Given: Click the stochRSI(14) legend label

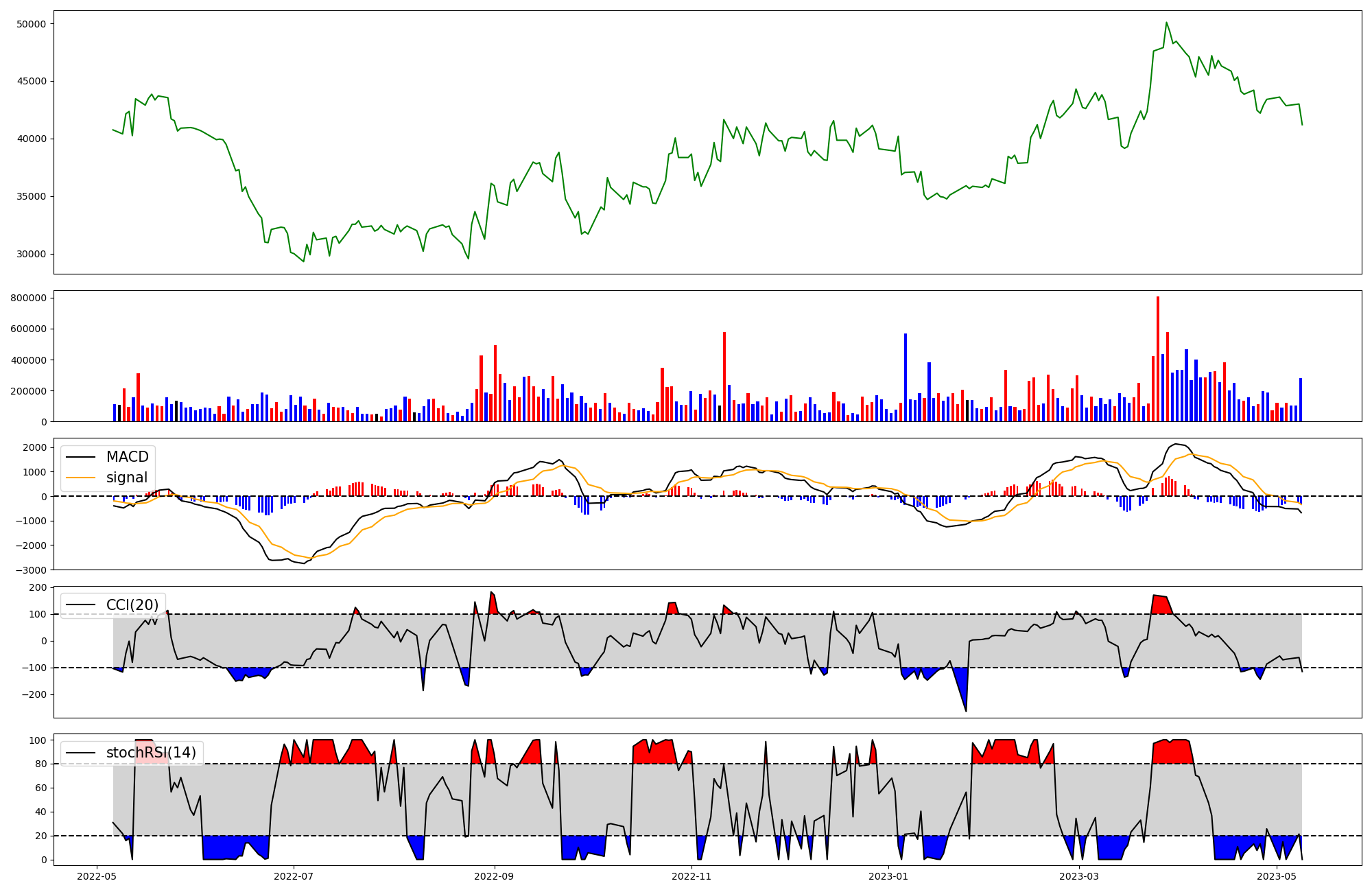Looking at the screenshot, I should (151, 753).
